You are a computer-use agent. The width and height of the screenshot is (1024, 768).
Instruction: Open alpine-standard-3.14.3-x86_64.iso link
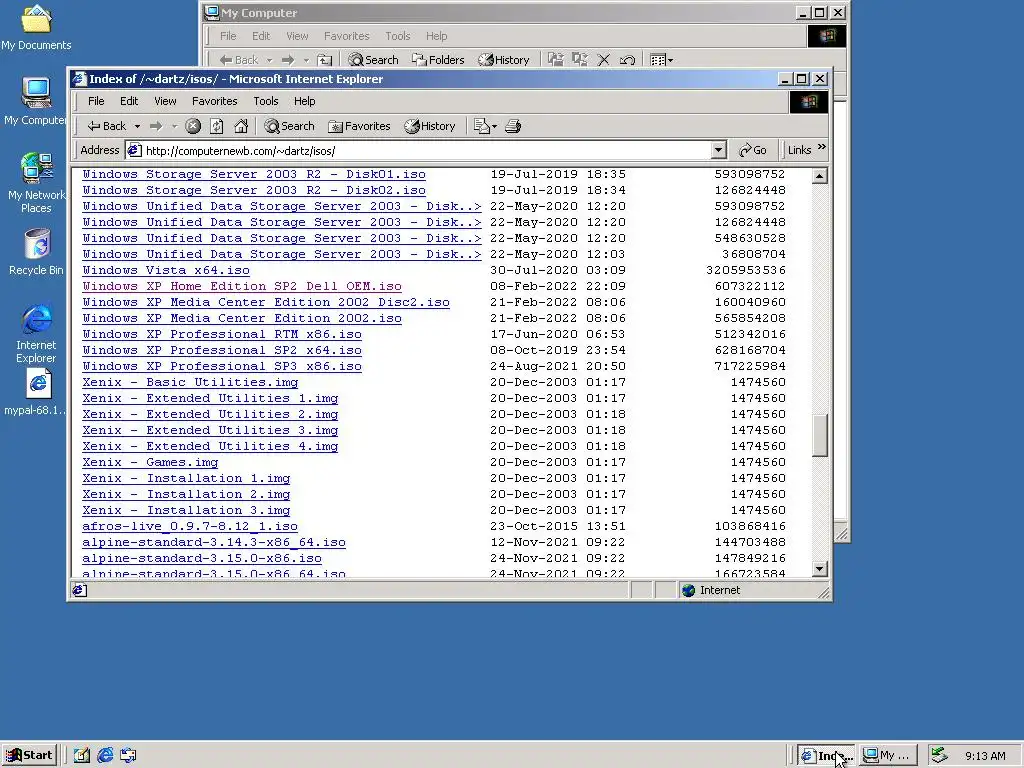tap(214, 542)
